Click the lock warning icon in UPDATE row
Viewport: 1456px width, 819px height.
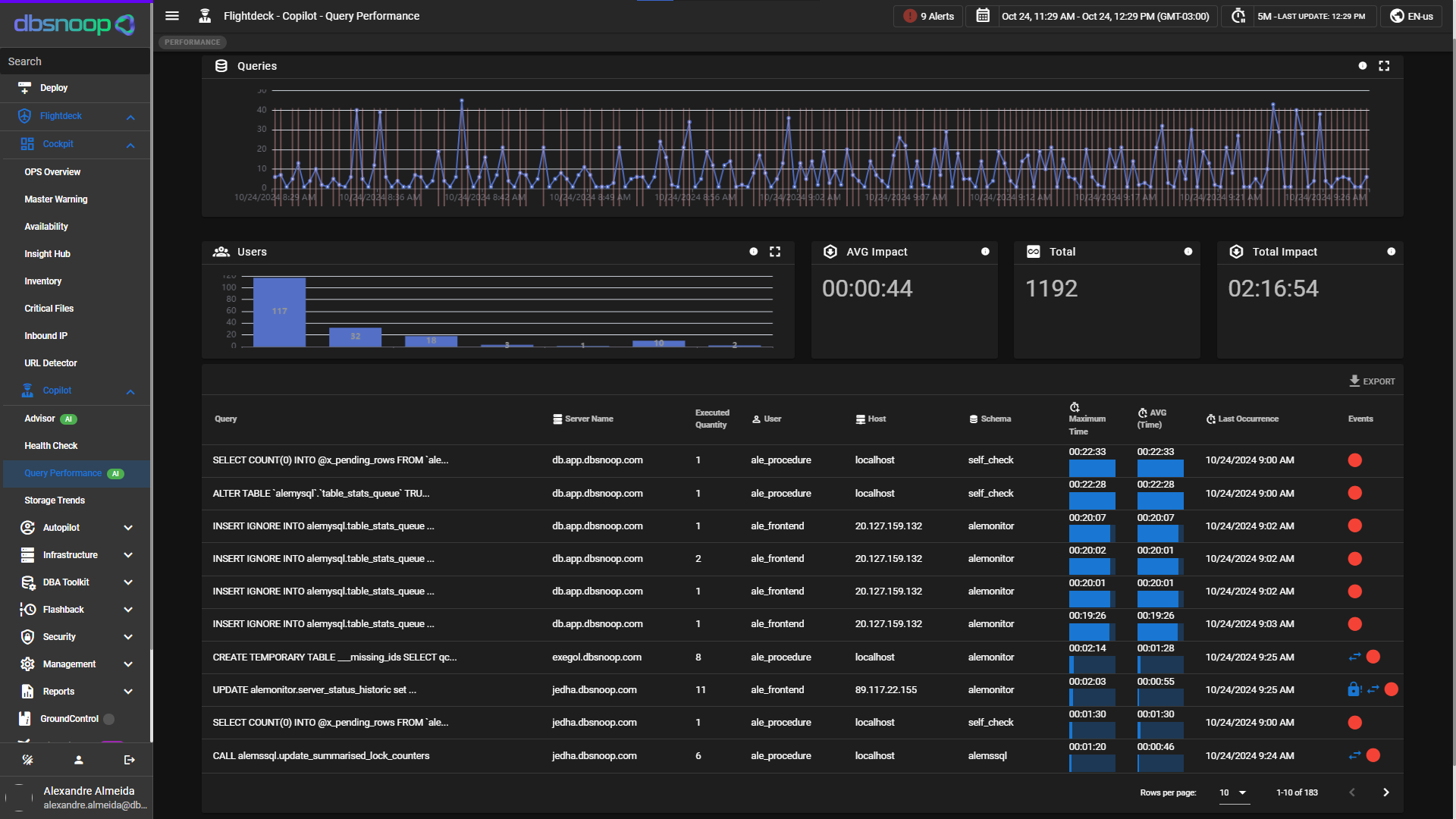[x=1354, y=689]
